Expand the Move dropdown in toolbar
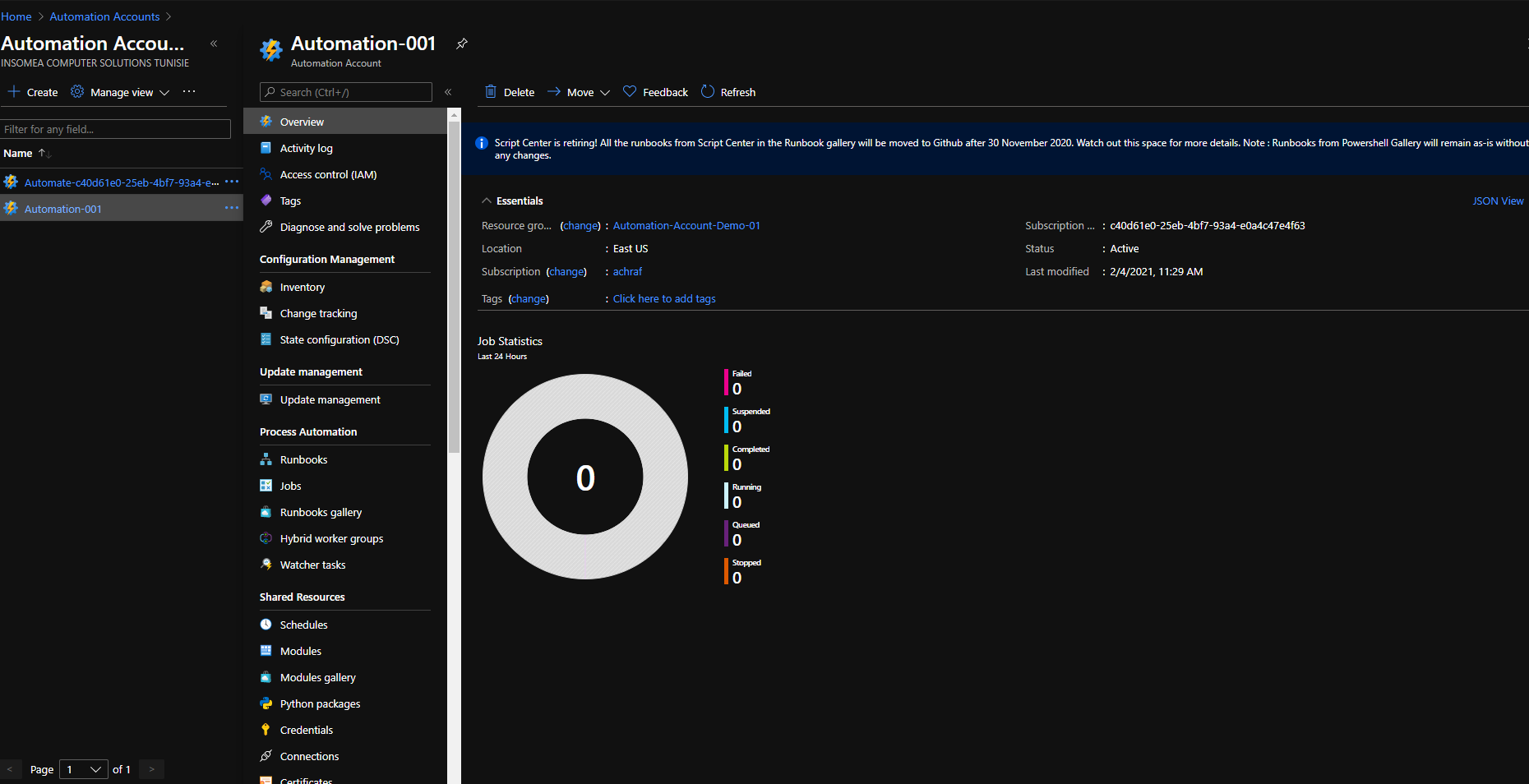1529x784 pixels. pos(604,92)
